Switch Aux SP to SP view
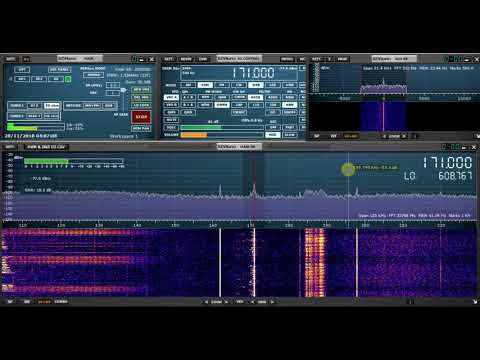Image resolution: width=480 pixels, height=360 pixels. [317, 136]
